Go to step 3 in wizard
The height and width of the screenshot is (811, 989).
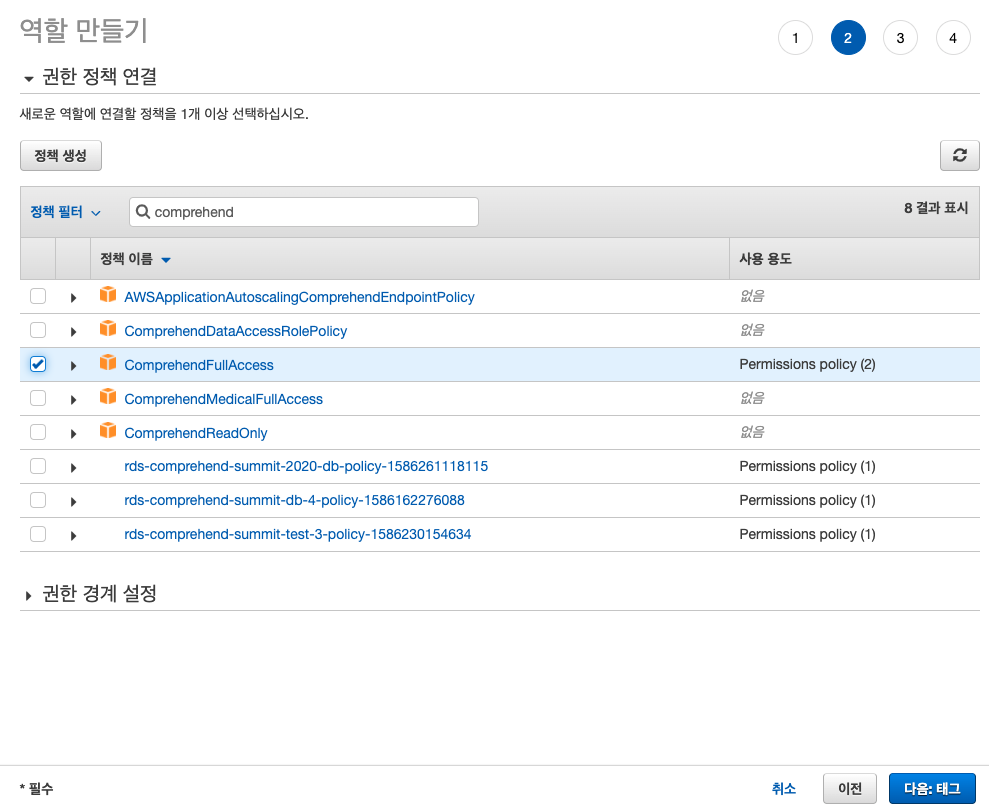pos(900,38)
